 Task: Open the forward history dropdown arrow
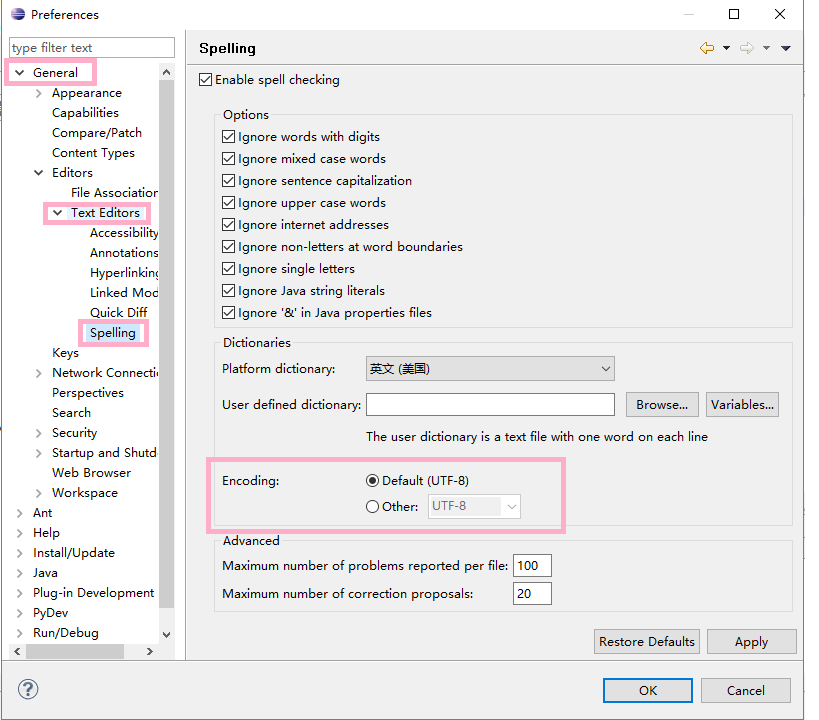click(x=766, y=48)
